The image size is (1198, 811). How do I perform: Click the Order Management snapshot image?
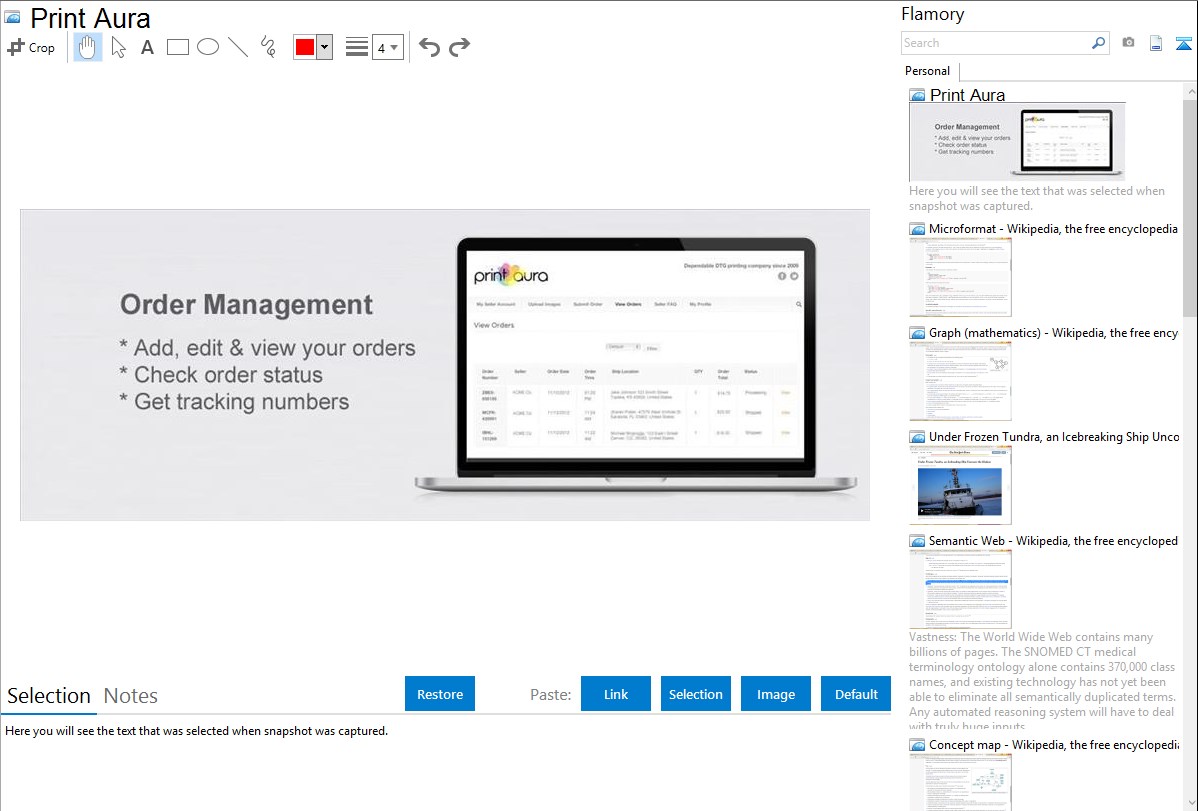pos(445,365)
